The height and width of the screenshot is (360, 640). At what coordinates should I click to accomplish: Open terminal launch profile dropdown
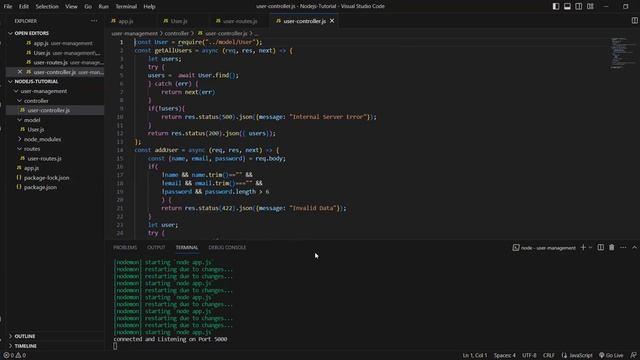(x=590, y=247)
